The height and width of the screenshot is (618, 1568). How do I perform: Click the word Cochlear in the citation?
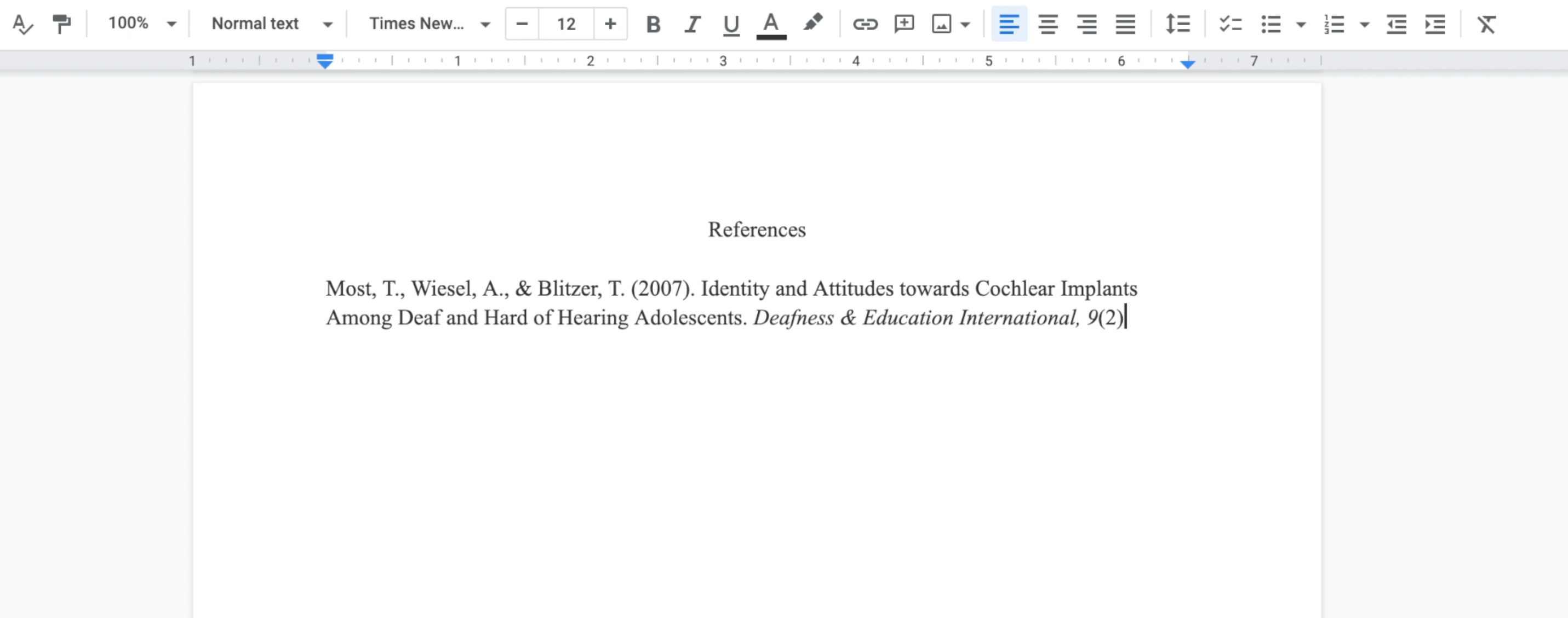[x=1015, y=288]
